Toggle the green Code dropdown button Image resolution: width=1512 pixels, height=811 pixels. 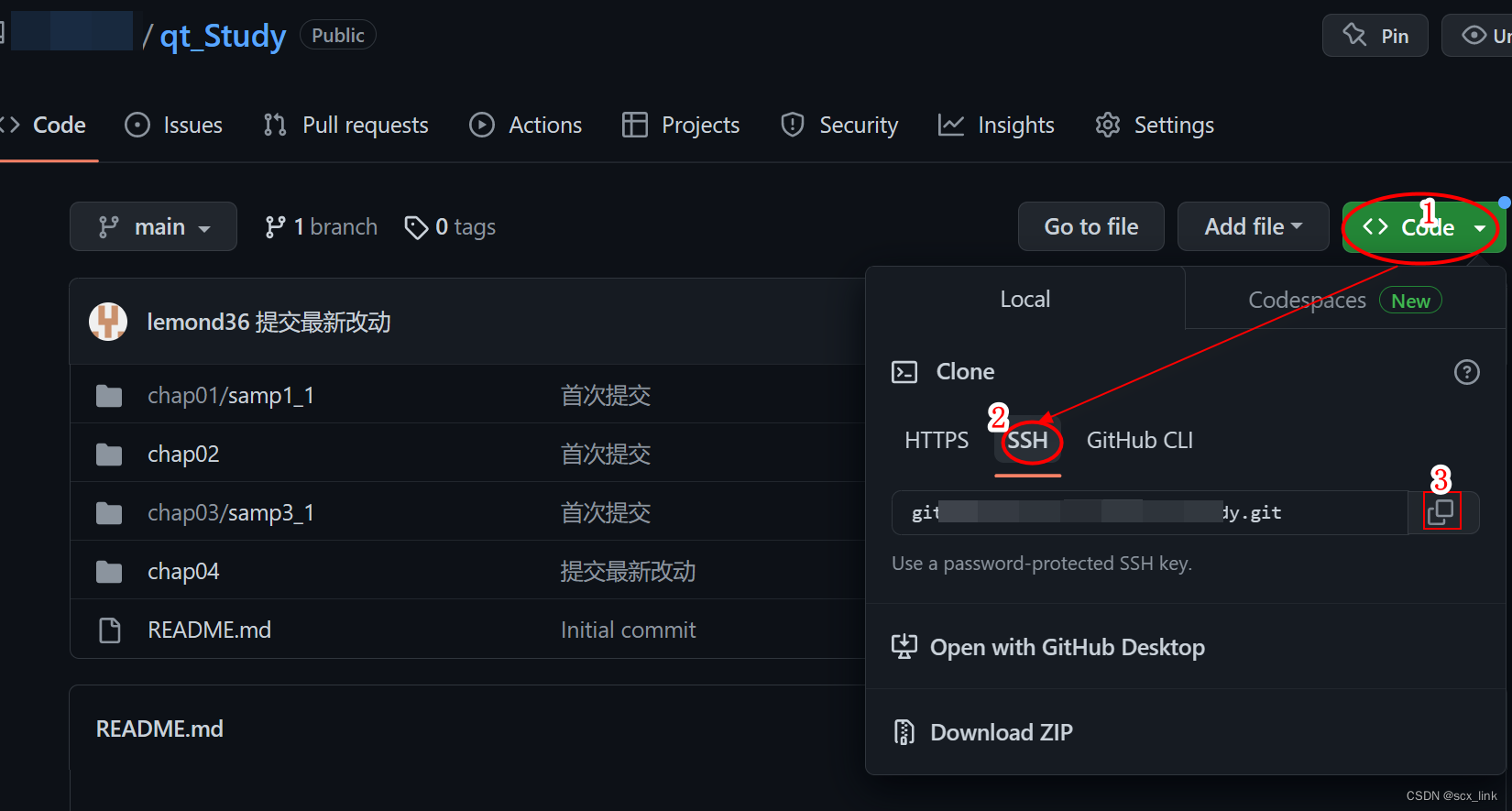[1423, 227]
